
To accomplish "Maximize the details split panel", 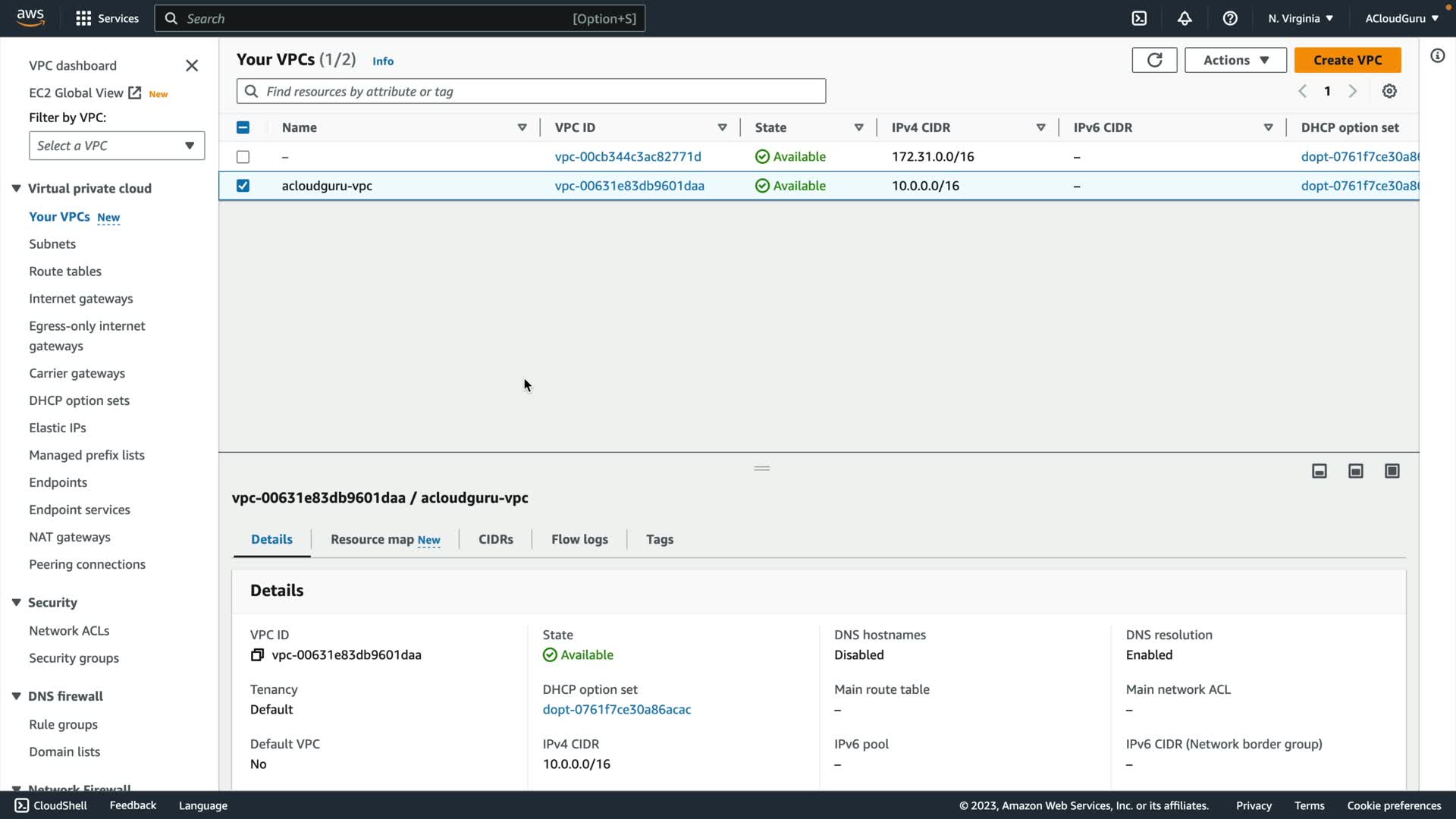I will [x=1392, y=471].
